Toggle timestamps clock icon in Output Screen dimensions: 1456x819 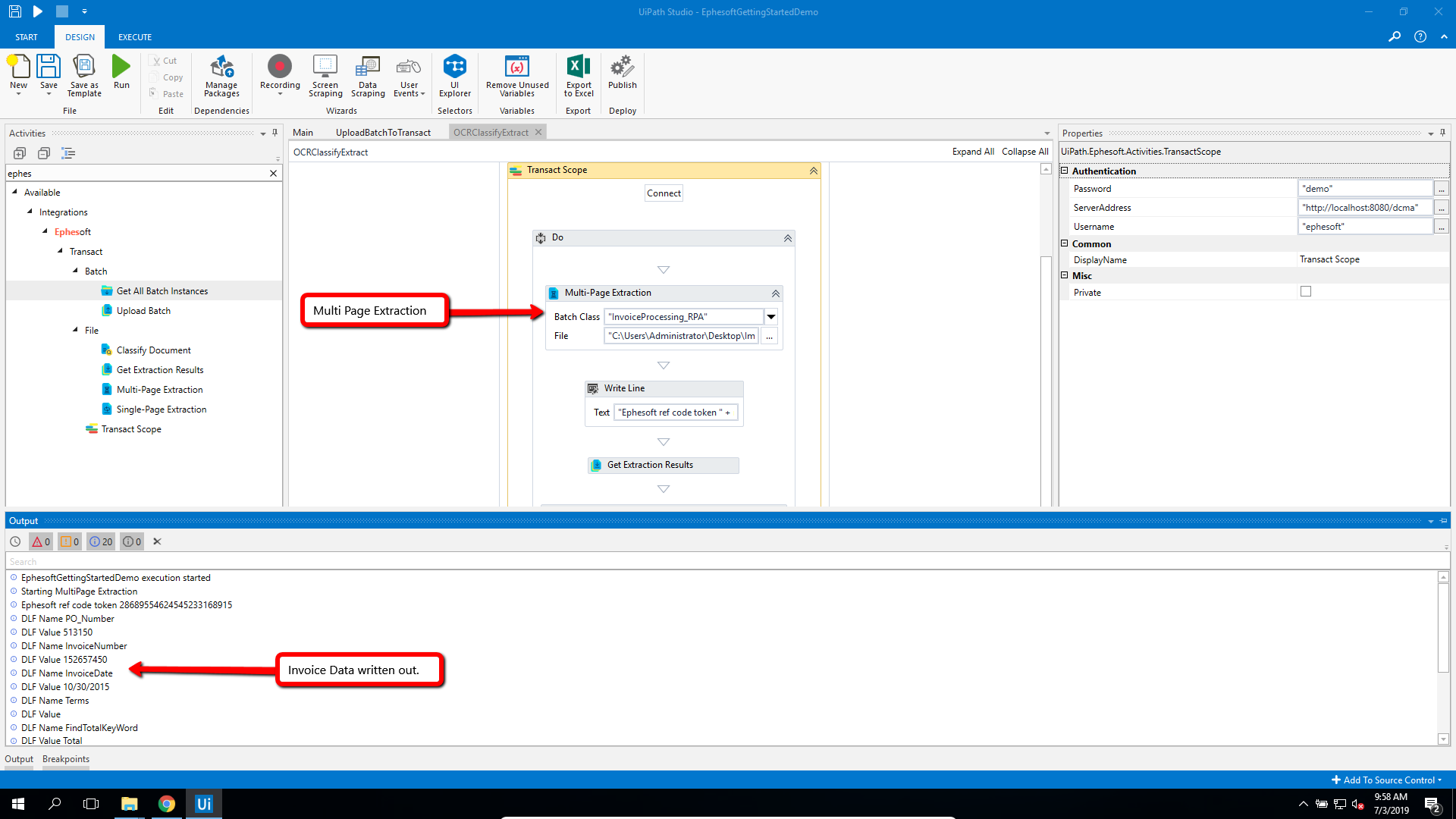(x=15, y=541)
